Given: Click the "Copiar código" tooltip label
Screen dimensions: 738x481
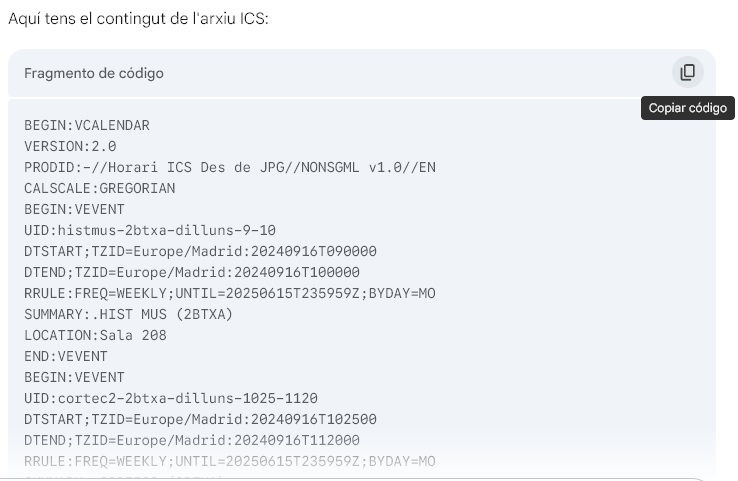Looking at the screenshot, I should (x=688, y=108).
